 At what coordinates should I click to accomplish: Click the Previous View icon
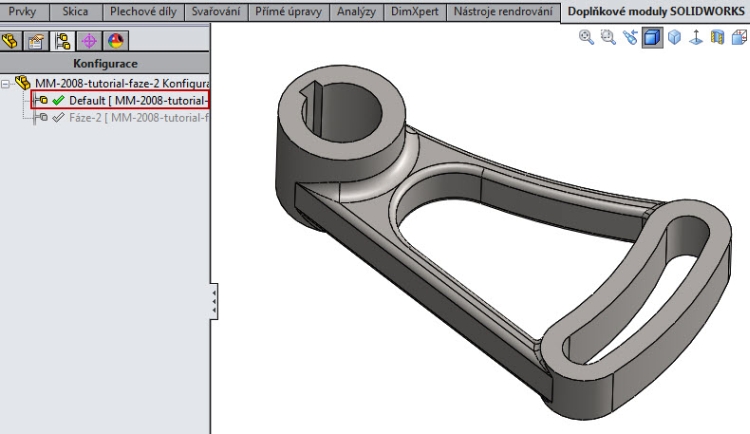coord(630,37)
